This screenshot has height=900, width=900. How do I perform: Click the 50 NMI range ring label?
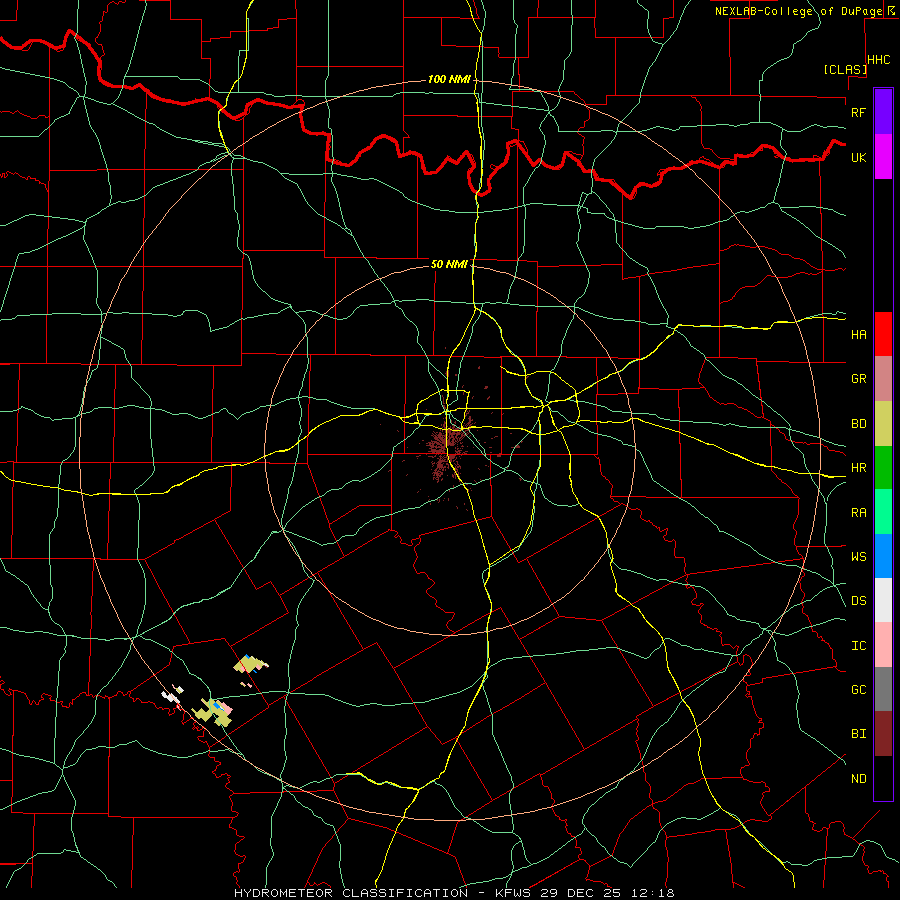click(449, 264)
